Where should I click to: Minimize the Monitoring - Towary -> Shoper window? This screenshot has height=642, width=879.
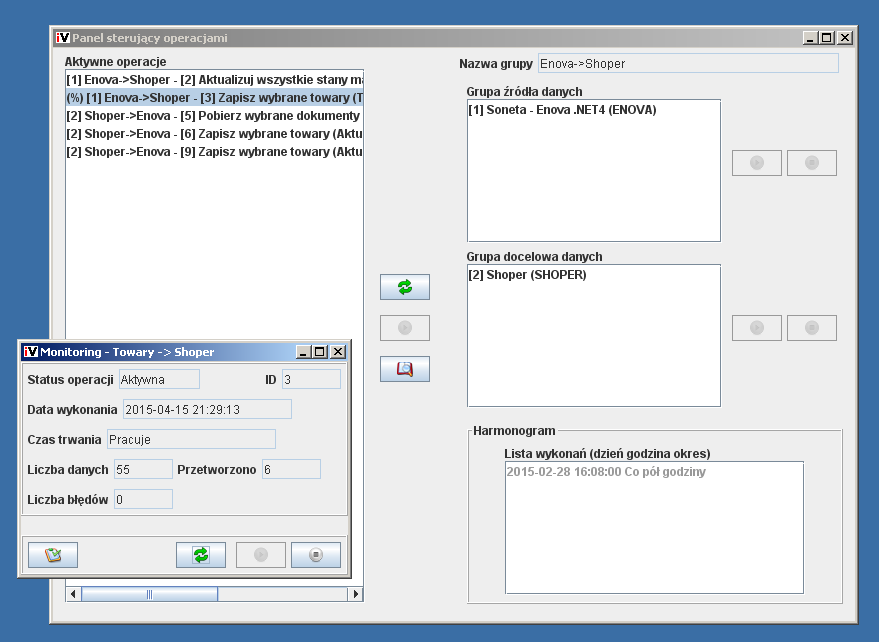pos(303,352)
